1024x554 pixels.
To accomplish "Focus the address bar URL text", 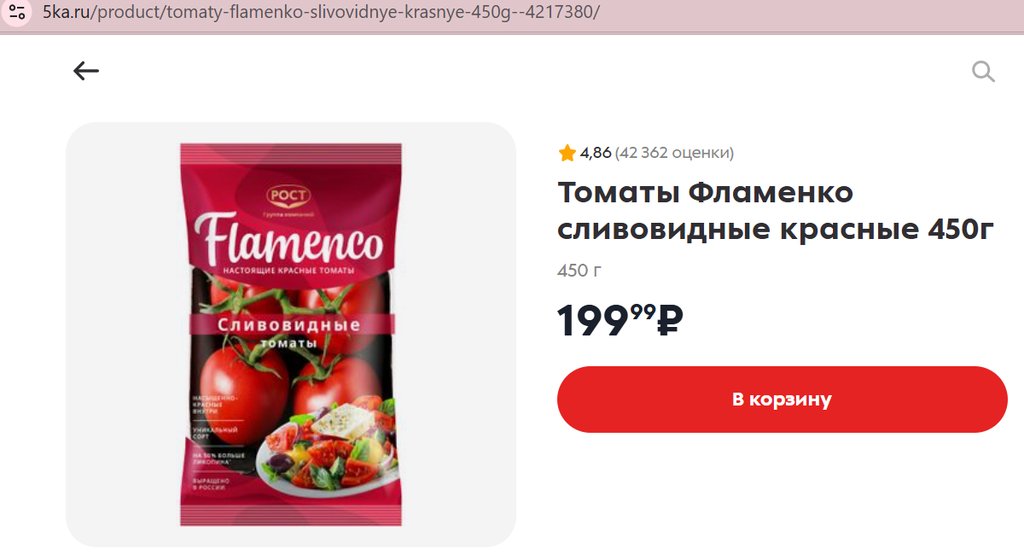I will point(321,12).
